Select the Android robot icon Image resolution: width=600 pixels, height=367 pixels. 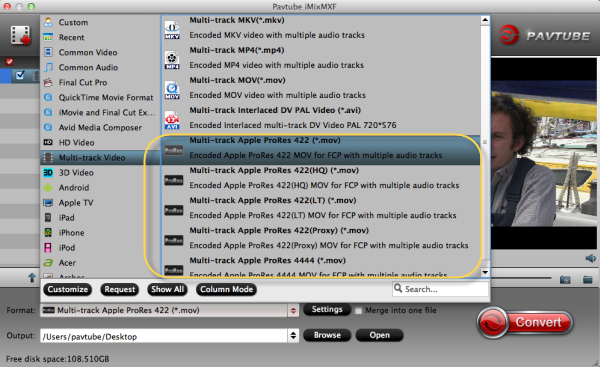(48, 188)
